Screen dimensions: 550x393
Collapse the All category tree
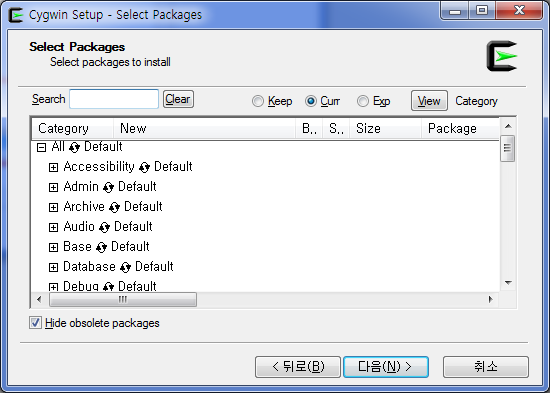(x=41, y=147)
